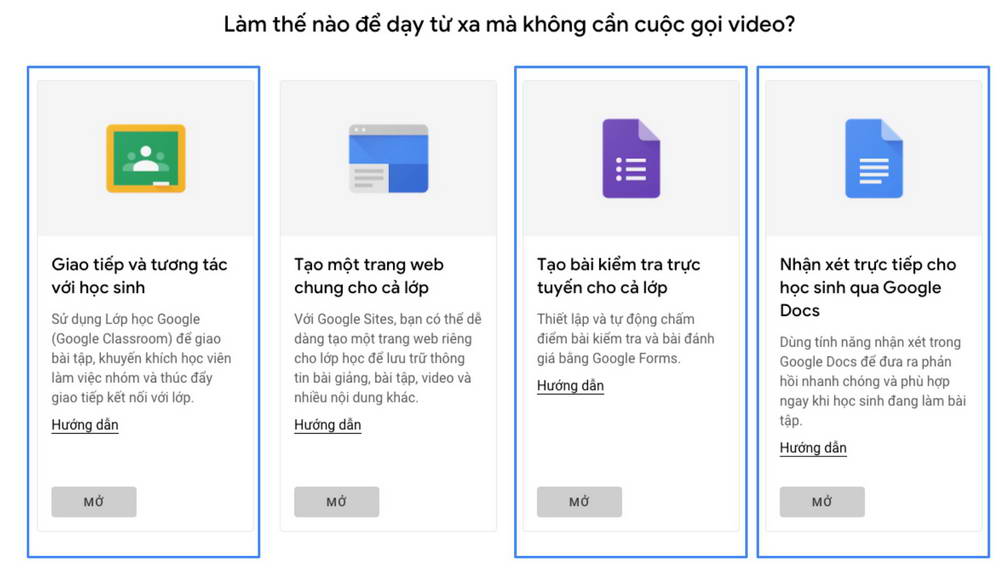Click the purple Google Forms icon
Viewport: 1000px width, 576px height.
[631, 158]
